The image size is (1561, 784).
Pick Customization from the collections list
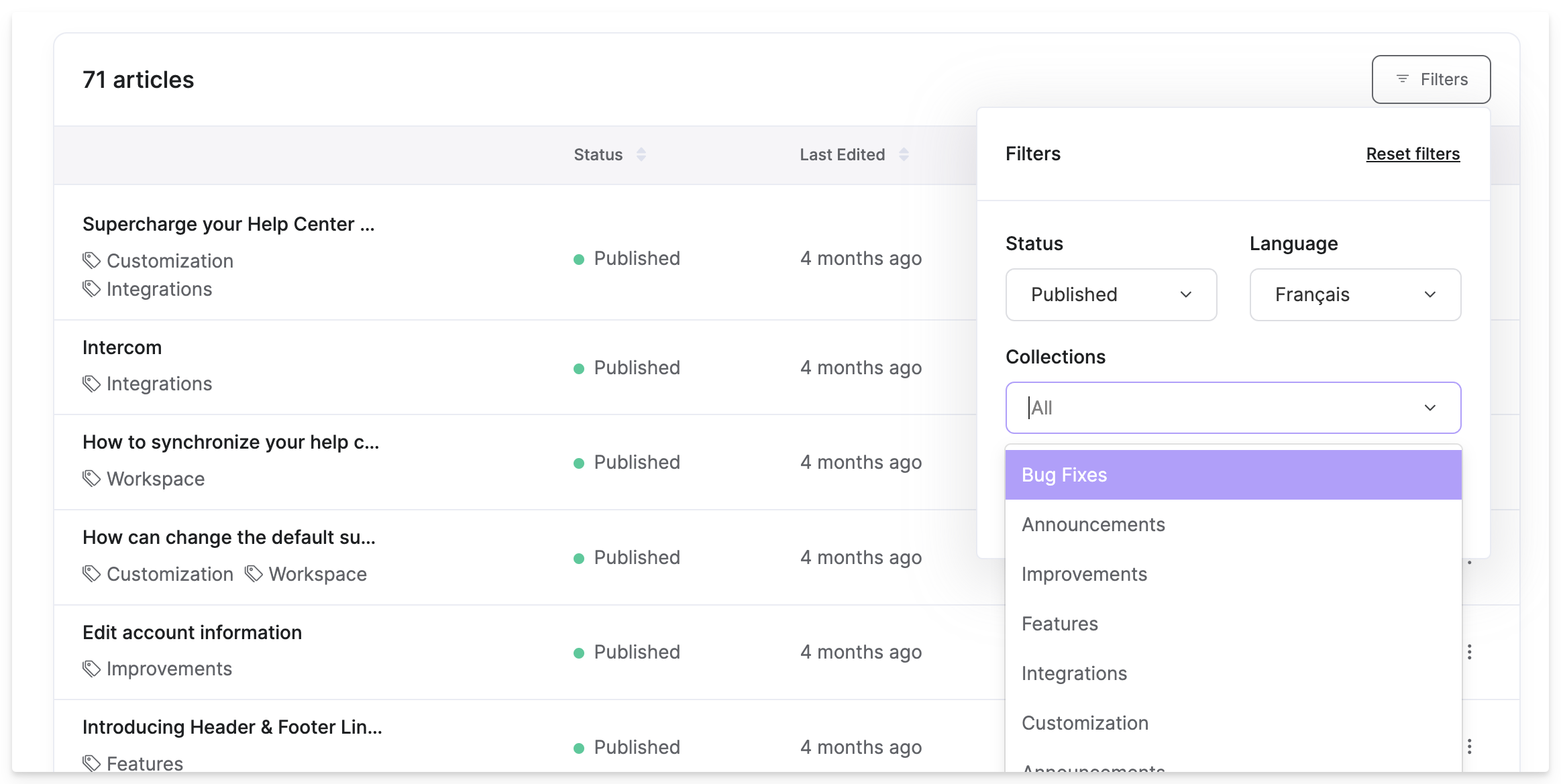(x=1233, y=723)
